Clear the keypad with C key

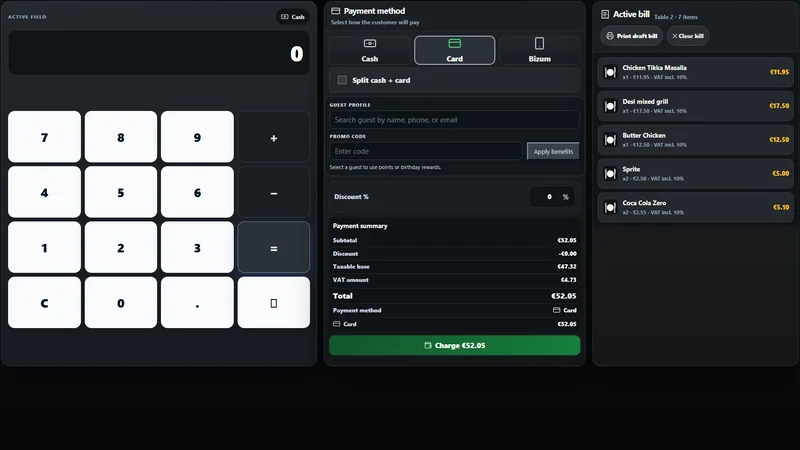click(x=44, y=303)
